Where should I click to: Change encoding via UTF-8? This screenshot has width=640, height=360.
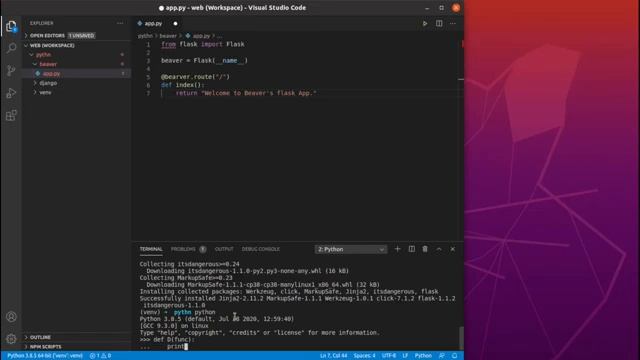[x=389, y=356]
